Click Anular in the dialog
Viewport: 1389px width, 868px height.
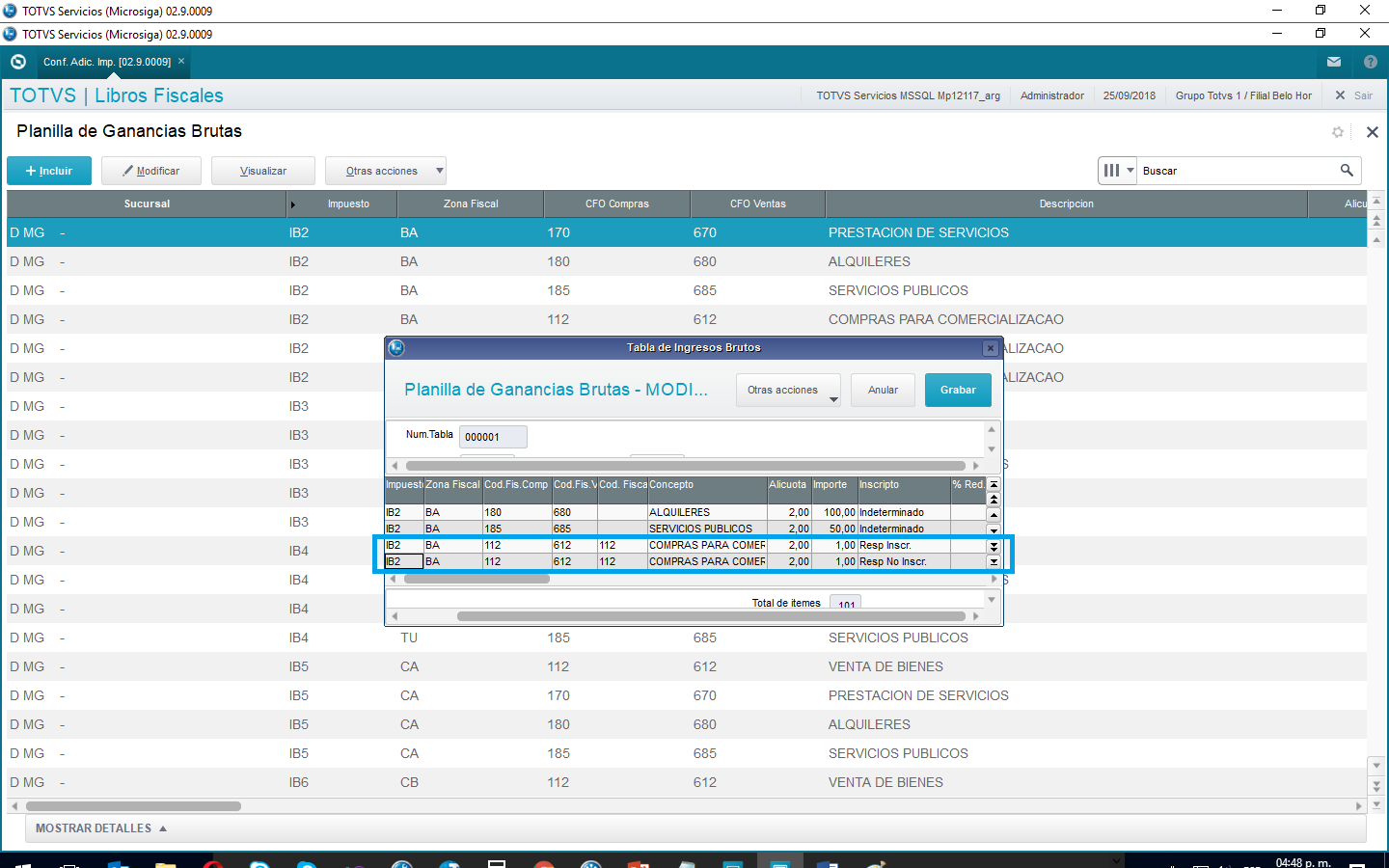(883, 390)
